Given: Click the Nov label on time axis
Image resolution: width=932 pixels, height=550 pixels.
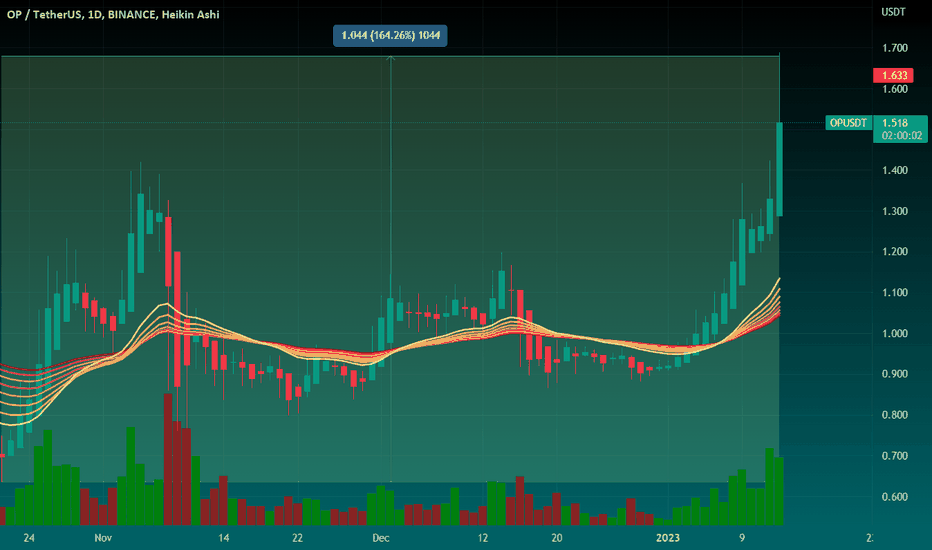Looking at the screenshot, I should 103,538.
